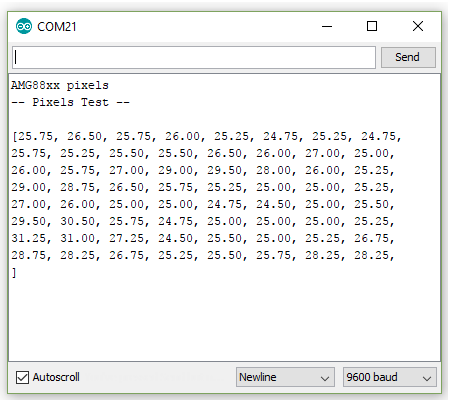Click the Autoscroll label text

point(56,377)
